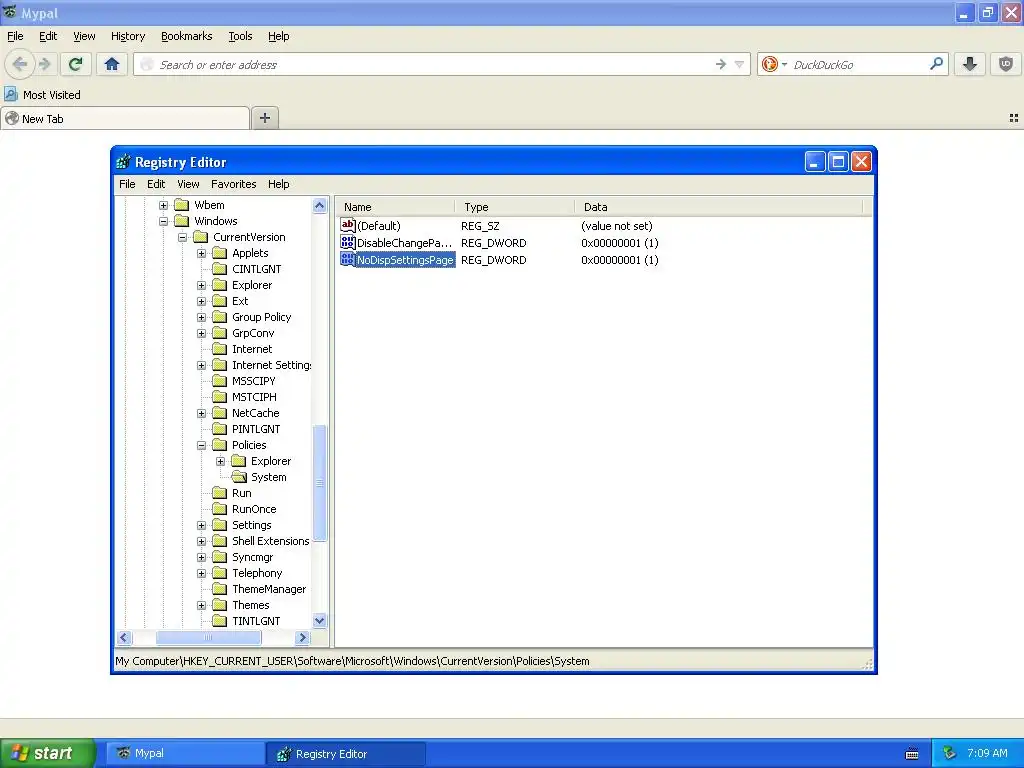The width and height of the screenshot is (1024, 768).
Task: Click the DuckDuckGo search magnifier icon
Action: (x=936, y=64)
